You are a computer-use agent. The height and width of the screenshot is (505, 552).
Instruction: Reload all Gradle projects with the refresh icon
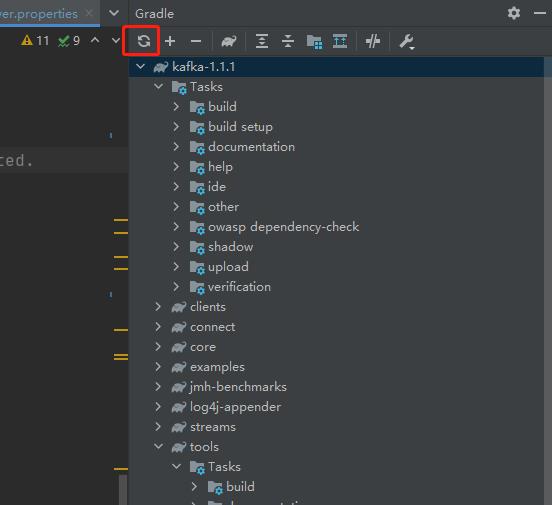pyautogui.click(x=144, y=41)
